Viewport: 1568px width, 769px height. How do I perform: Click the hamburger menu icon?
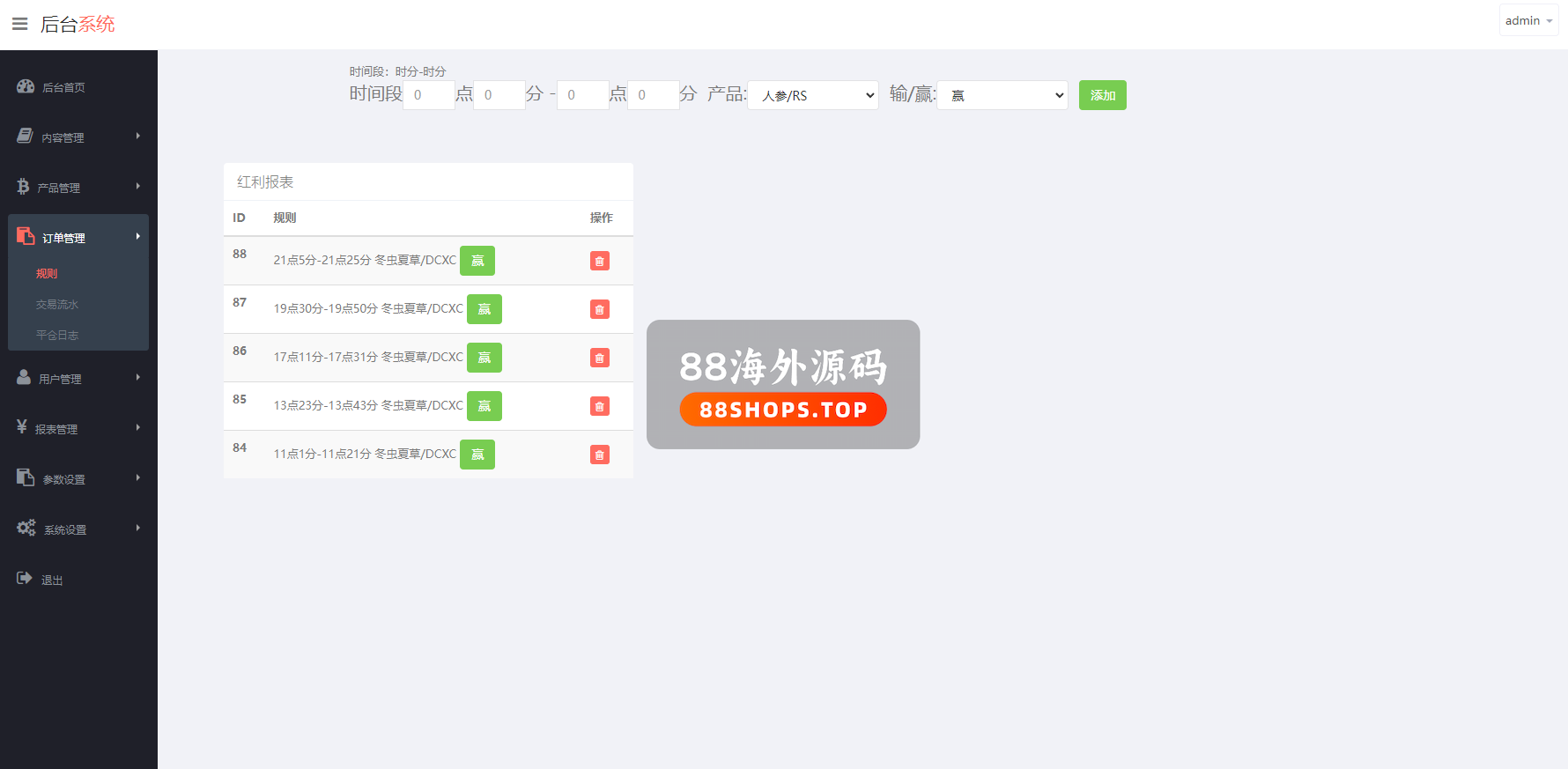[19, 24]
